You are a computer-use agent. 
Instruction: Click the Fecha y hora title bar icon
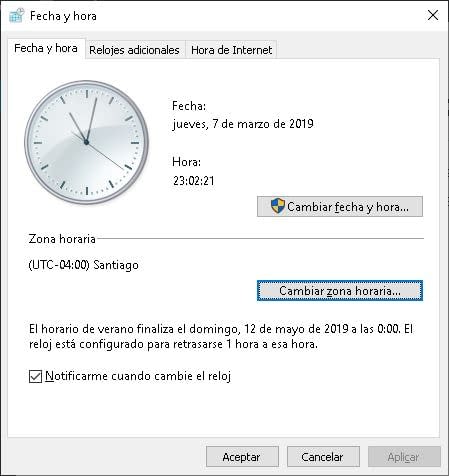(x=17, y=16)
